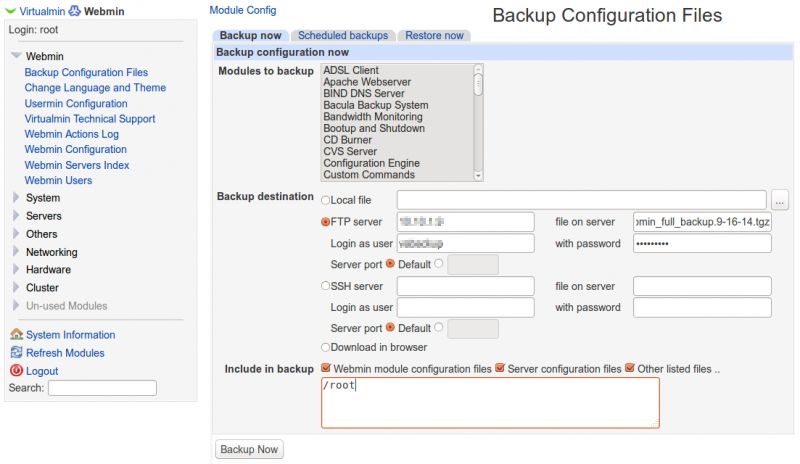The width and height of the screenshot is (800, 464).
Task: Expand the Un-used Modules category
Action: point(16,305)
